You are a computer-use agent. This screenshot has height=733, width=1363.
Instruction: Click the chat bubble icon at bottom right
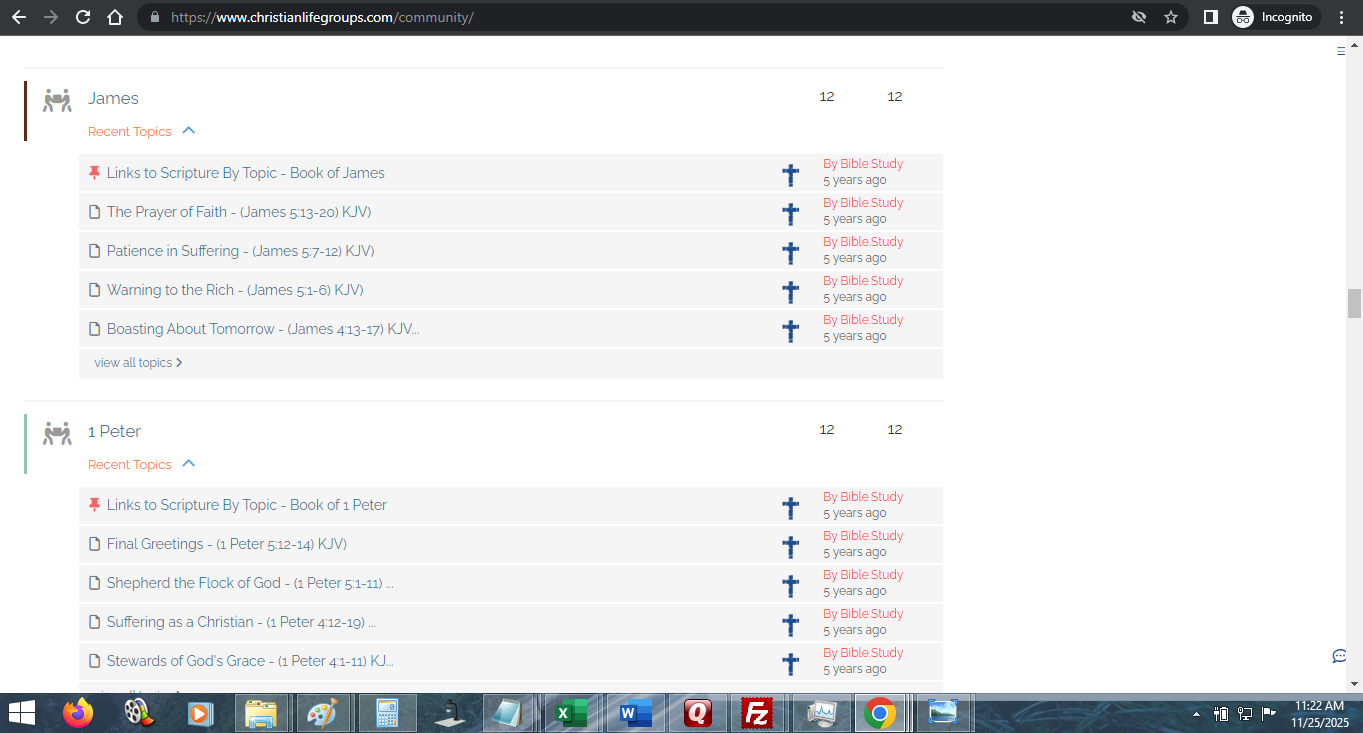(1339, 656)
